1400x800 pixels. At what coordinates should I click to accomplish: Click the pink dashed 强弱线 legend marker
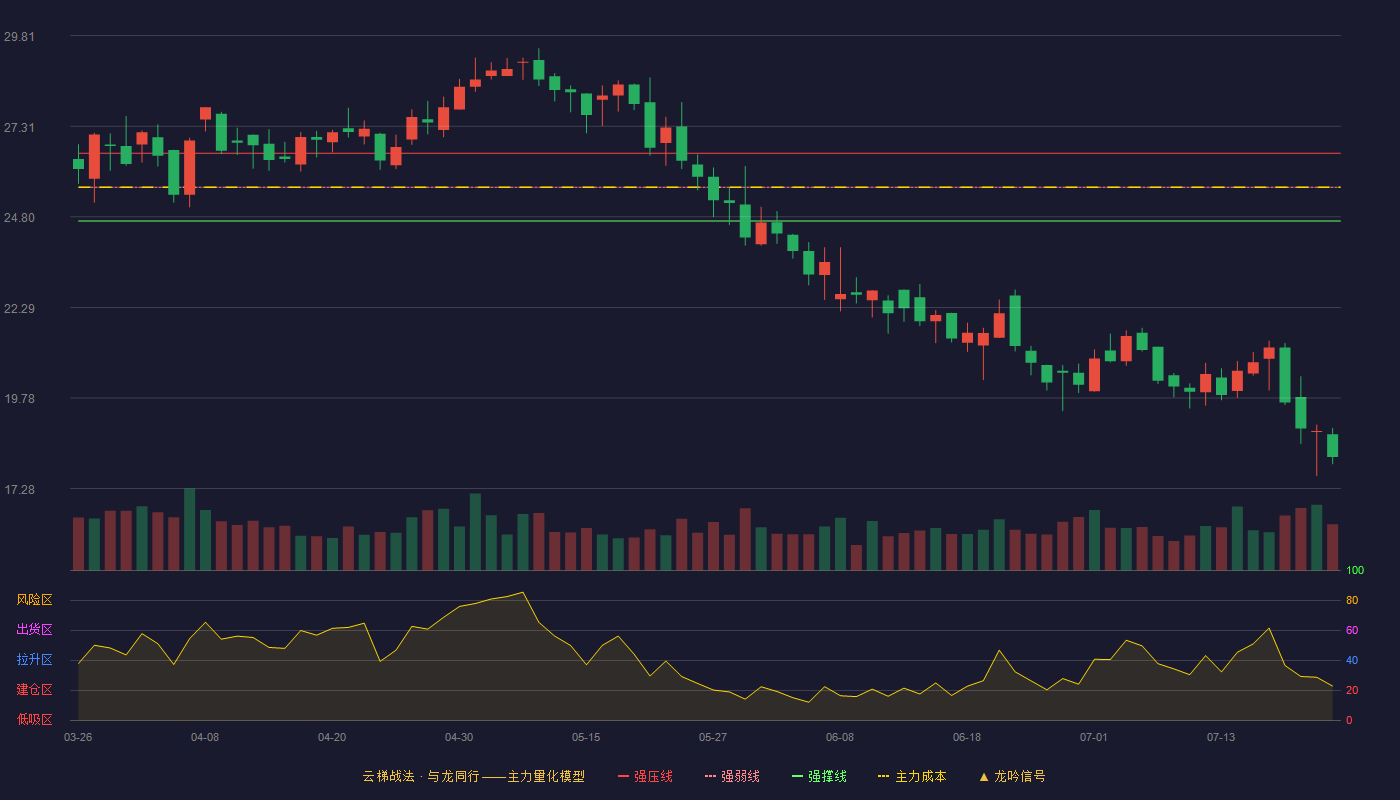(710, 776)
